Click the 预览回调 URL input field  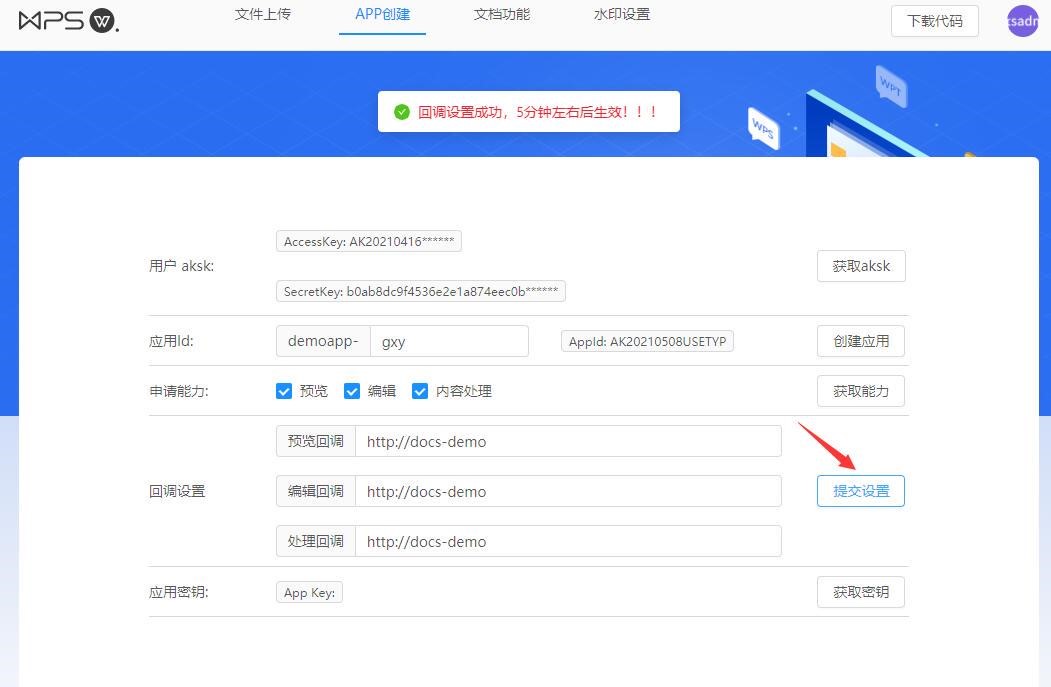coord(567,441)
